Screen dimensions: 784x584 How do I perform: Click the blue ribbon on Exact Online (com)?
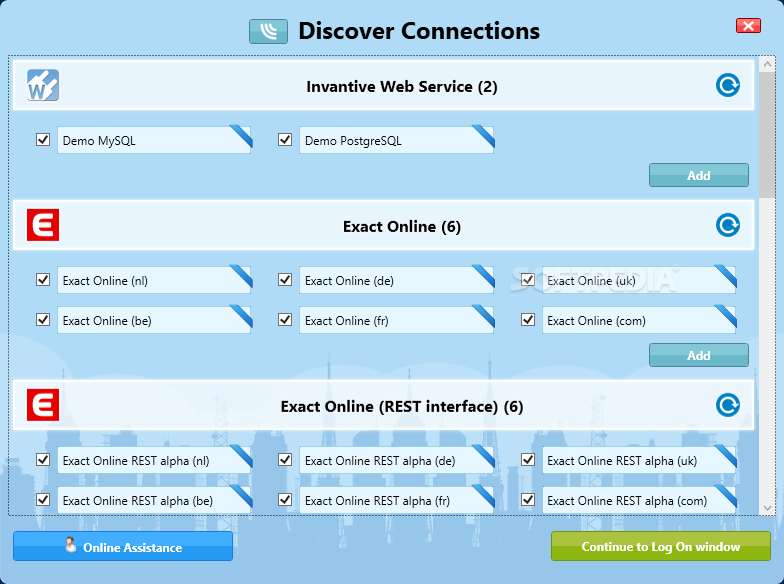pos(726,317)
